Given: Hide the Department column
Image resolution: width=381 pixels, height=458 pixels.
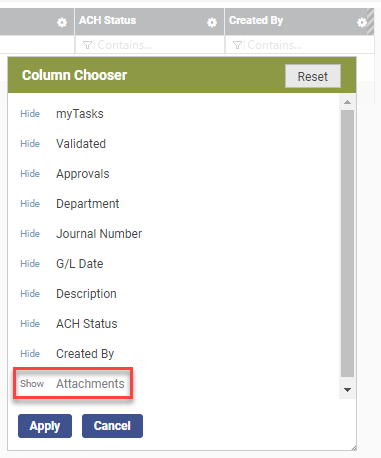Looking at the screenshot, I should [30, 204].
